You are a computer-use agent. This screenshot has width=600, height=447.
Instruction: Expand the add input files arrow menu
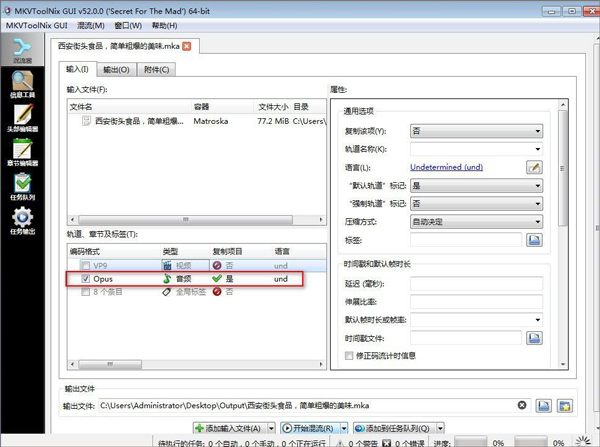click(271, 428)
